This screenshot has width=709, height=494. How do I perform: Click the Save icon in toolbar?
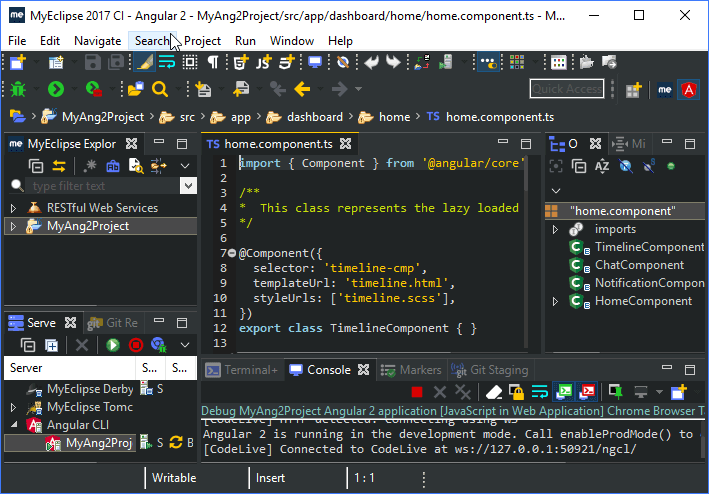93,62
